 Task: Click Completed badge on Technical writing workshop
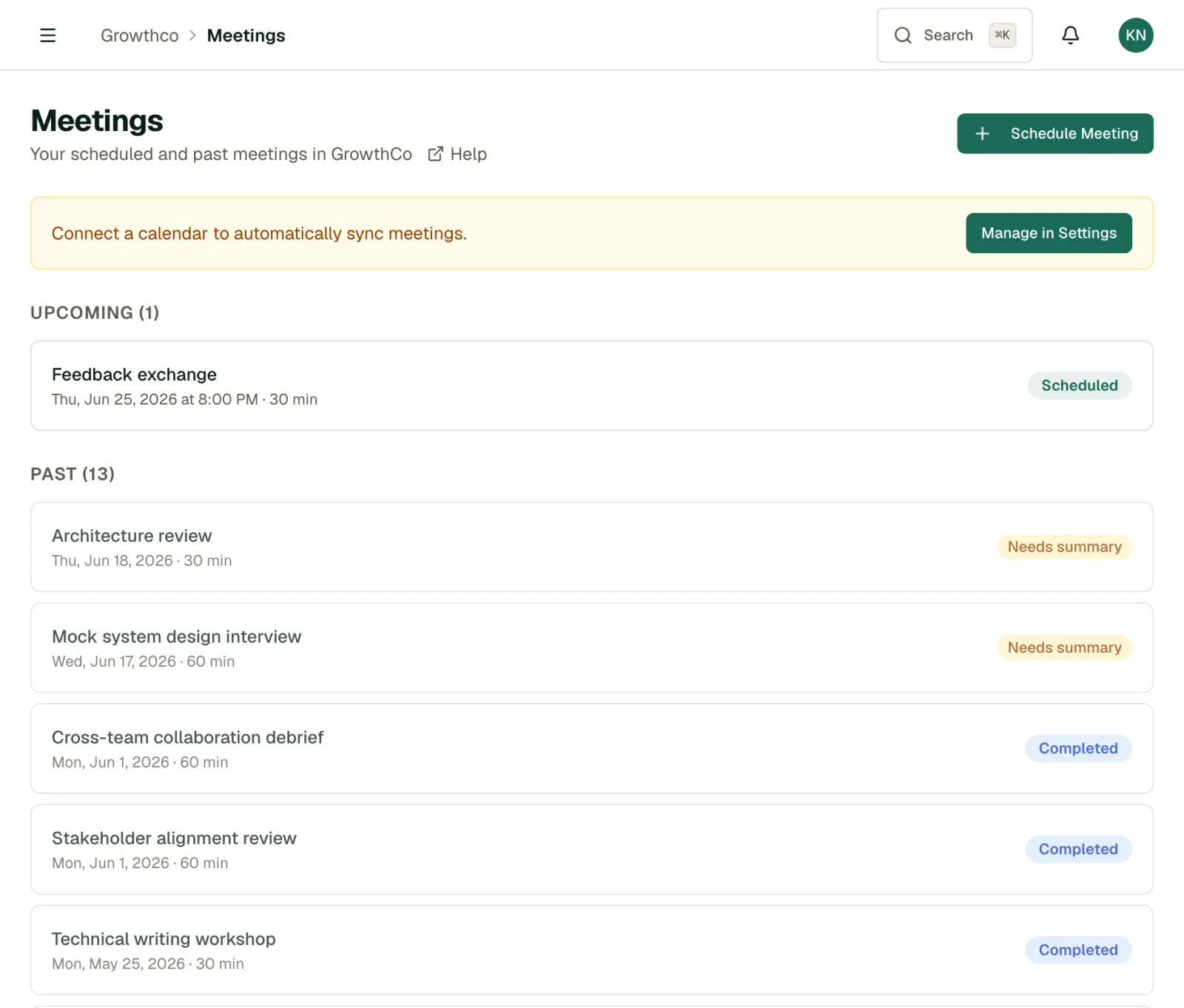tap(1078, 950)
